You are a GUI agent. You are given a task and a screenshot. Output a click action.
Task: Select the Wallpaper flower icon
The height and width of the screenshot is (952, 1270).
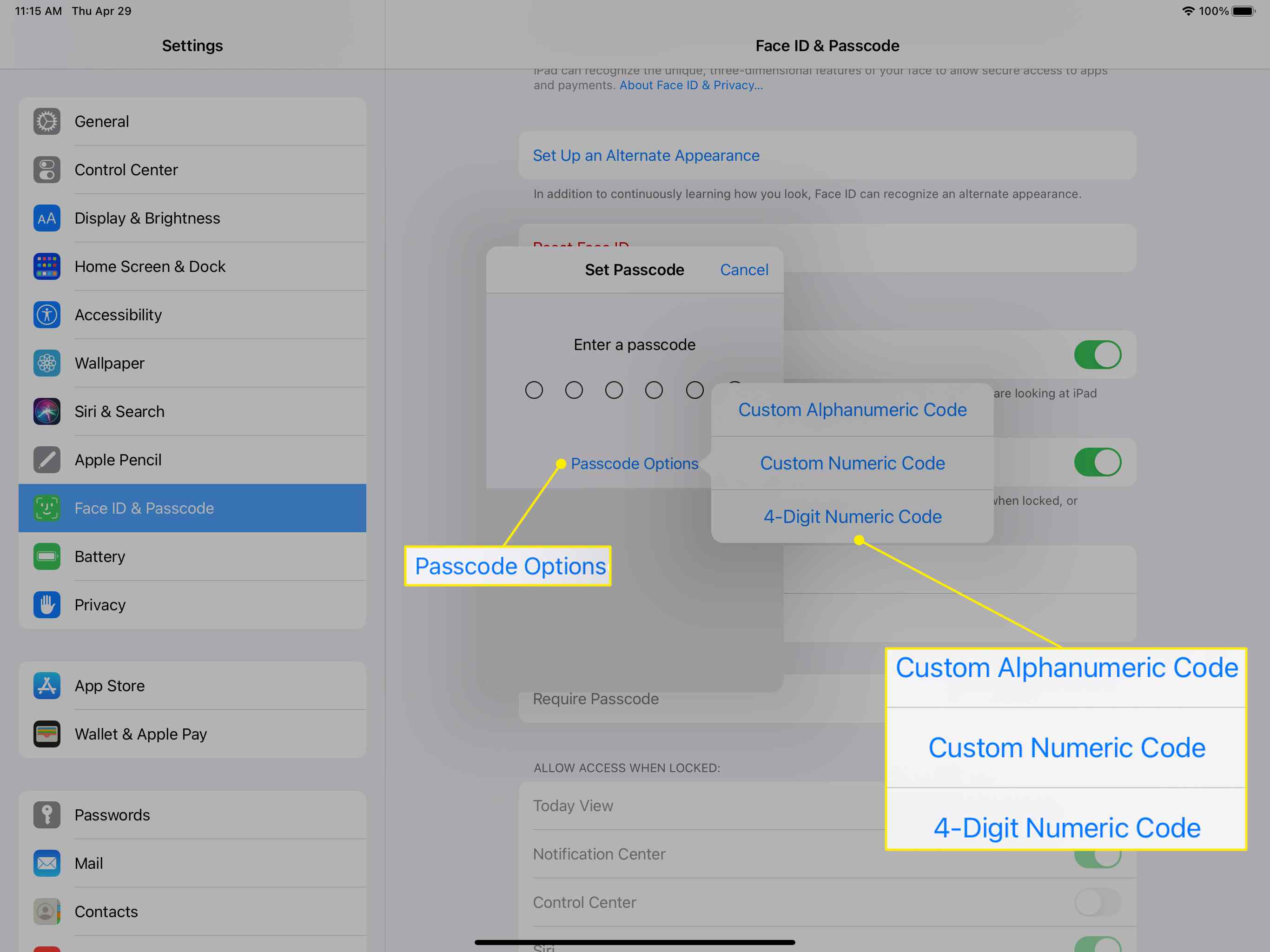pyautogui.click(x=46, y=364)
